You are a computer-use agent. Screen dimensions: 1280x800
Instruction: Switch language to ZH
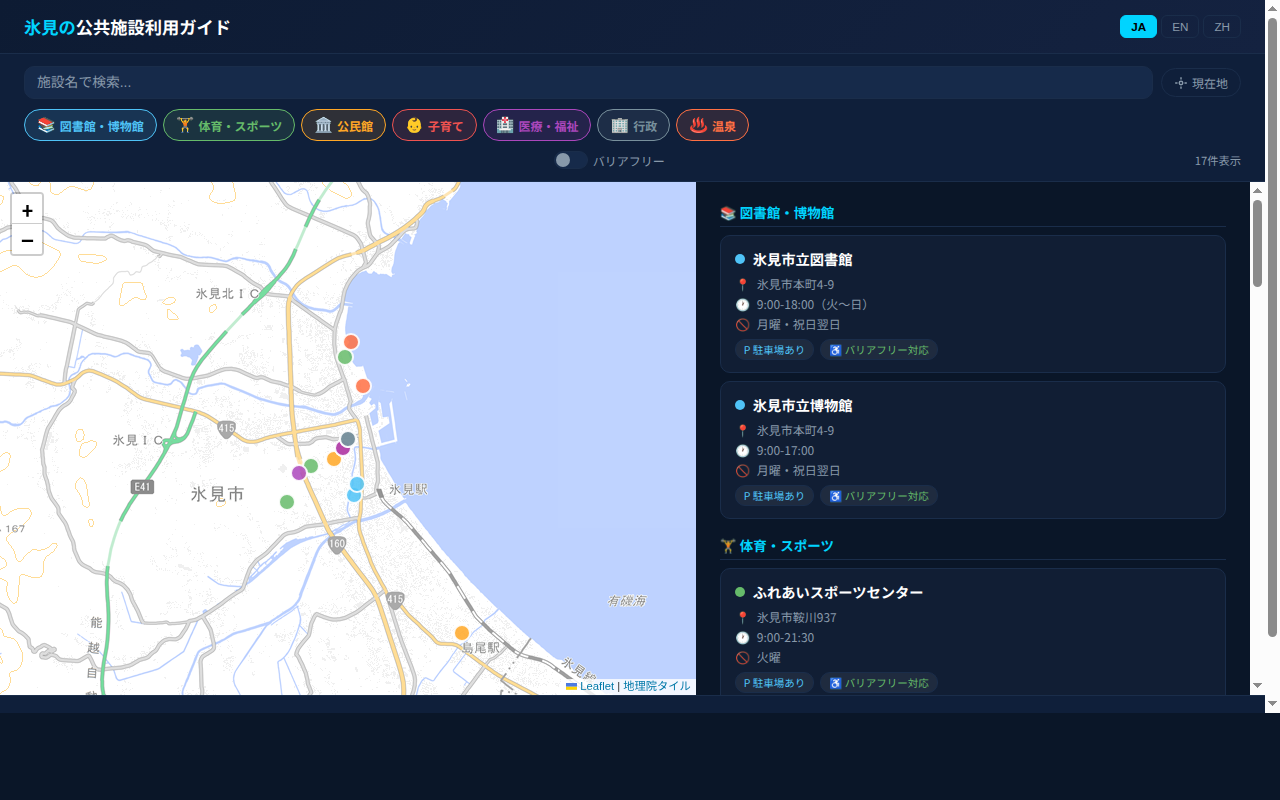click(x=1221, y=27)
